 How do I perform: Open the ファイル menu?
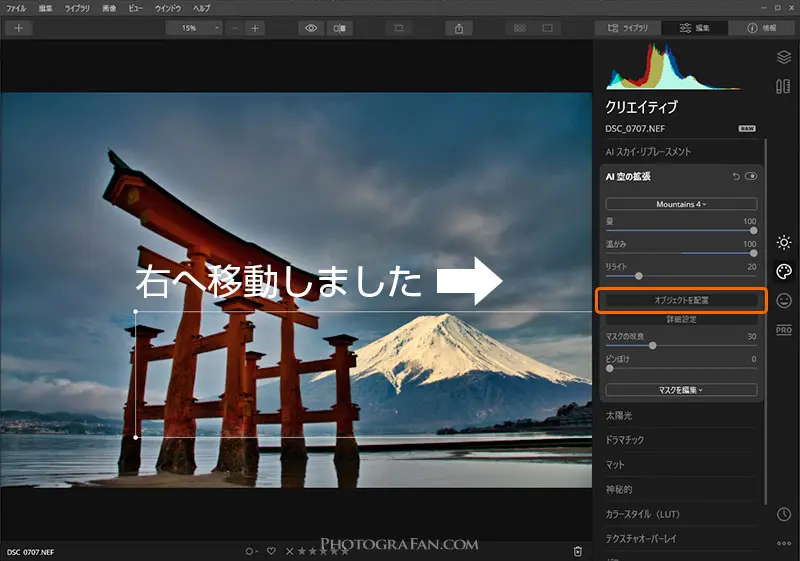coord(16,8)
